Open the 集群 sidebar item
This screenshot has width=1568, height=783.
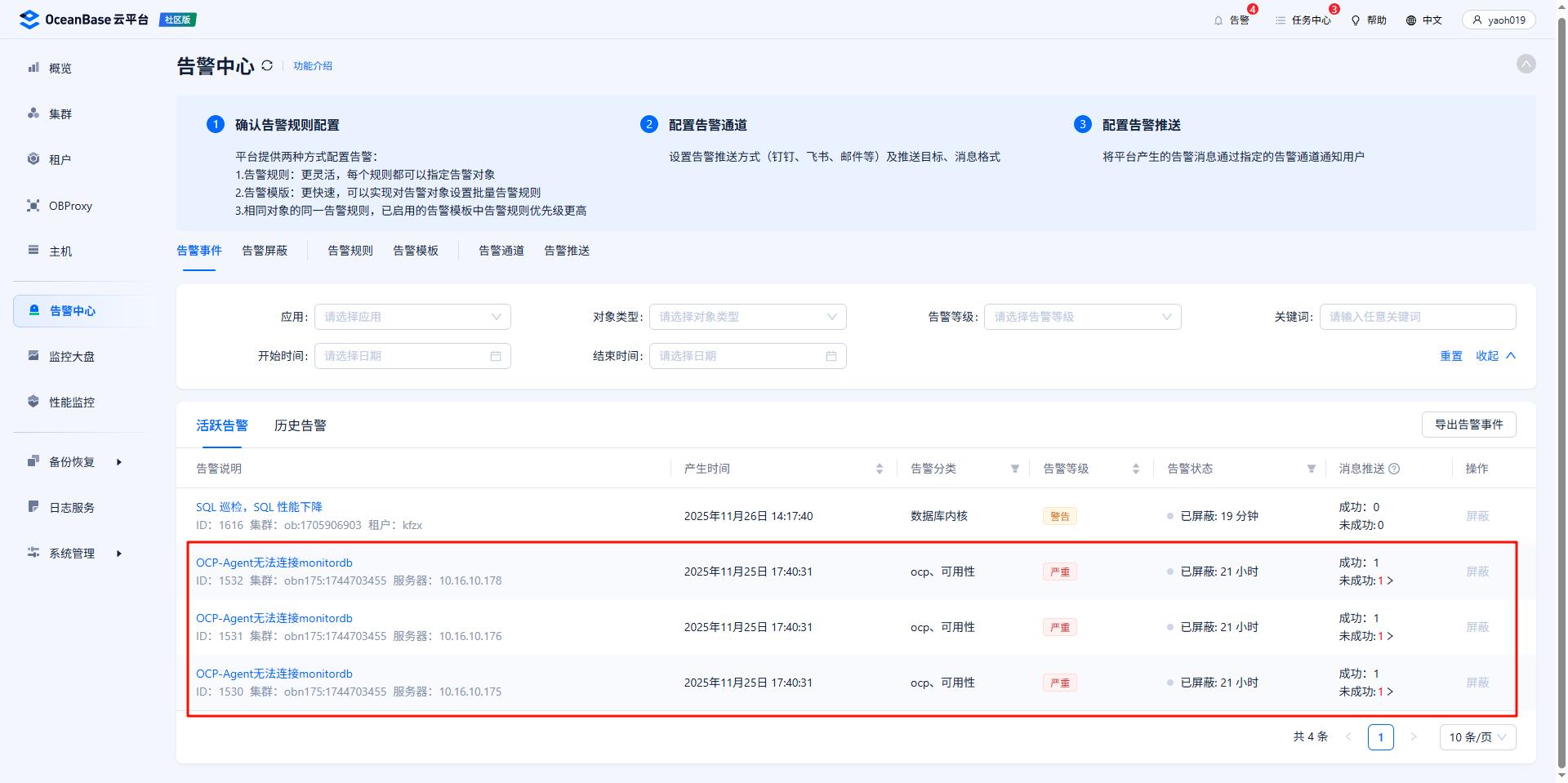tap(60, 114)
